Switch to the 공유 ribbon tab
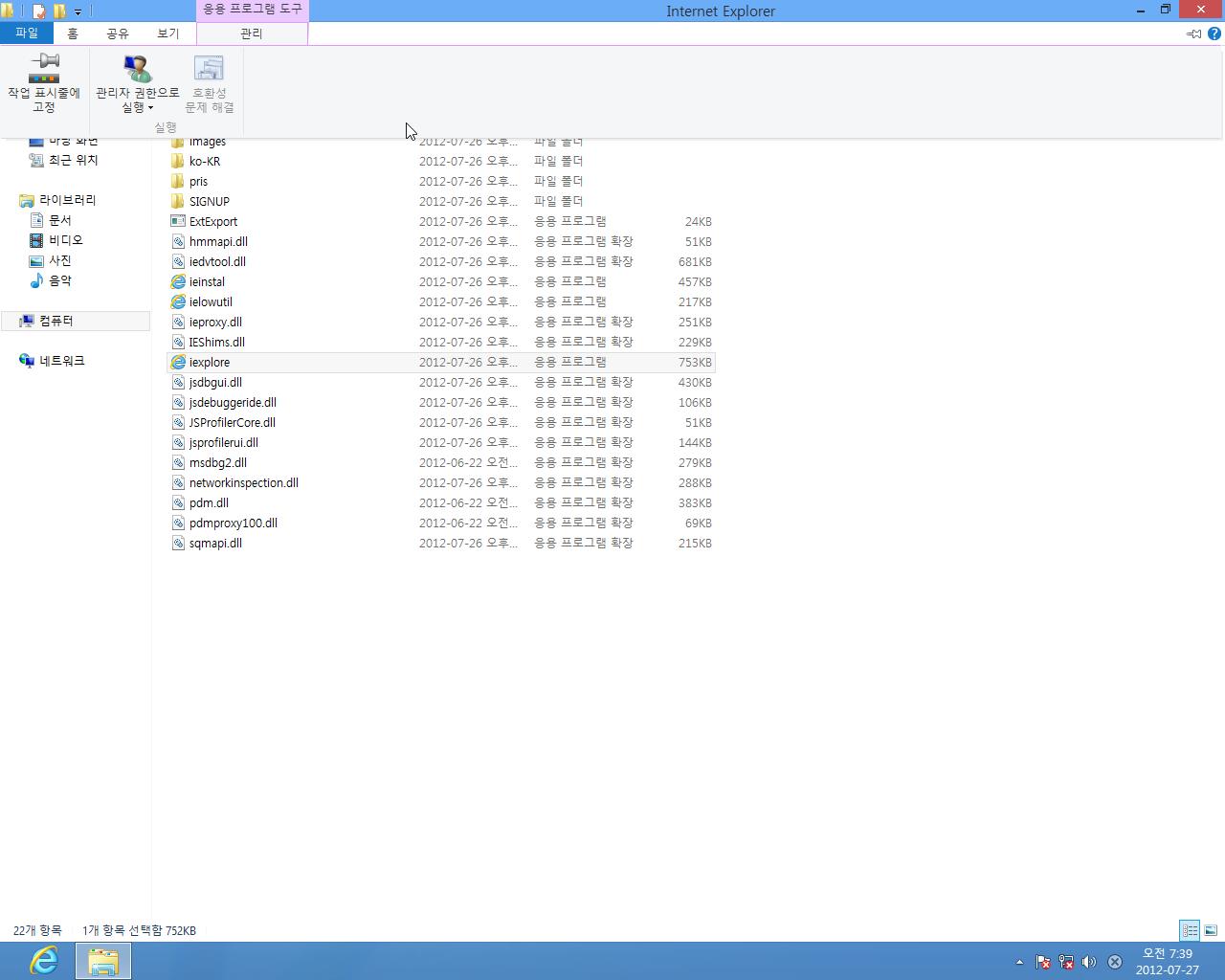Viewport: 1225px width, 980px height. click(118, 33)
